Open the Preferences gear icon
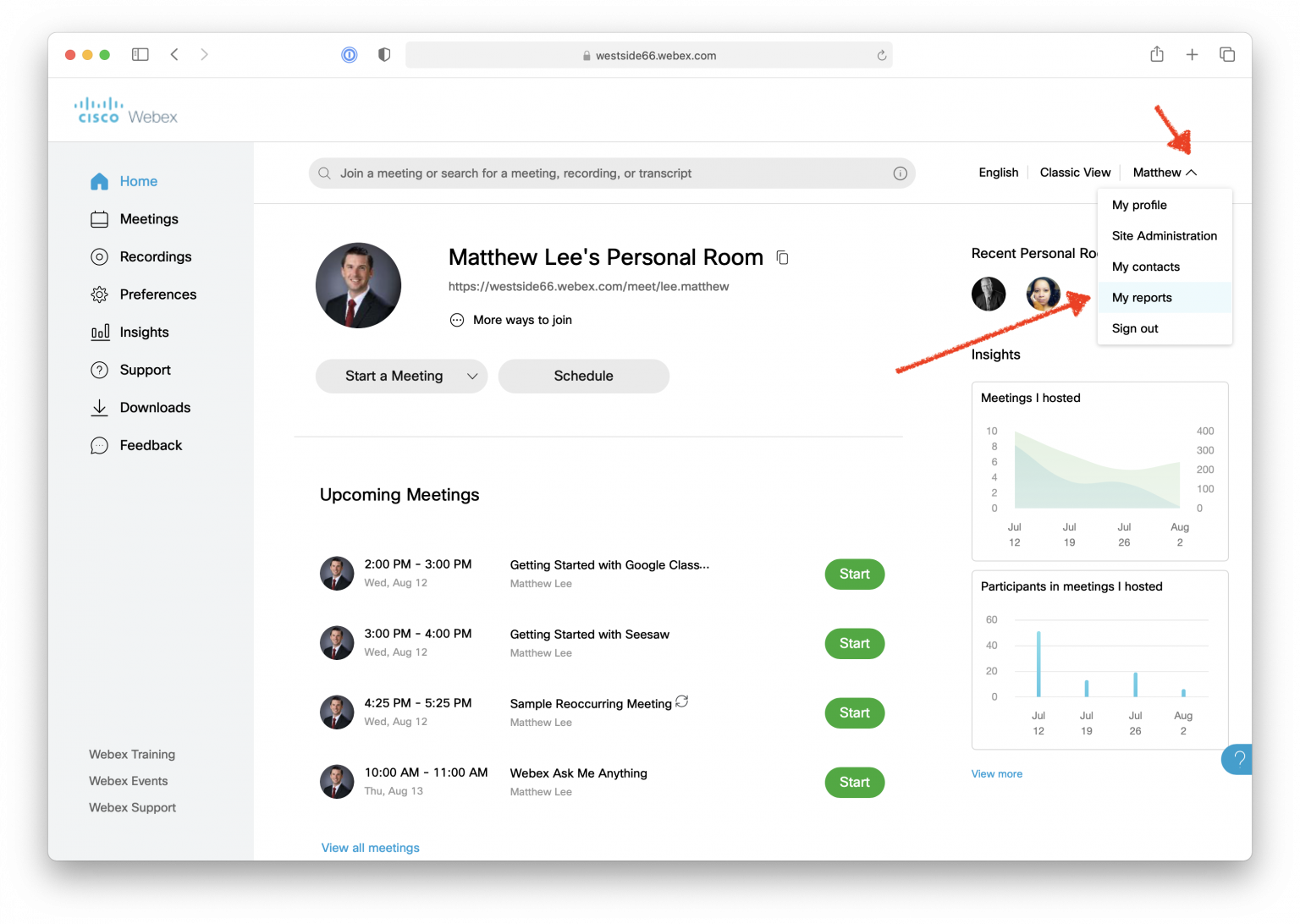The image size is (1300, 924). 99,294
